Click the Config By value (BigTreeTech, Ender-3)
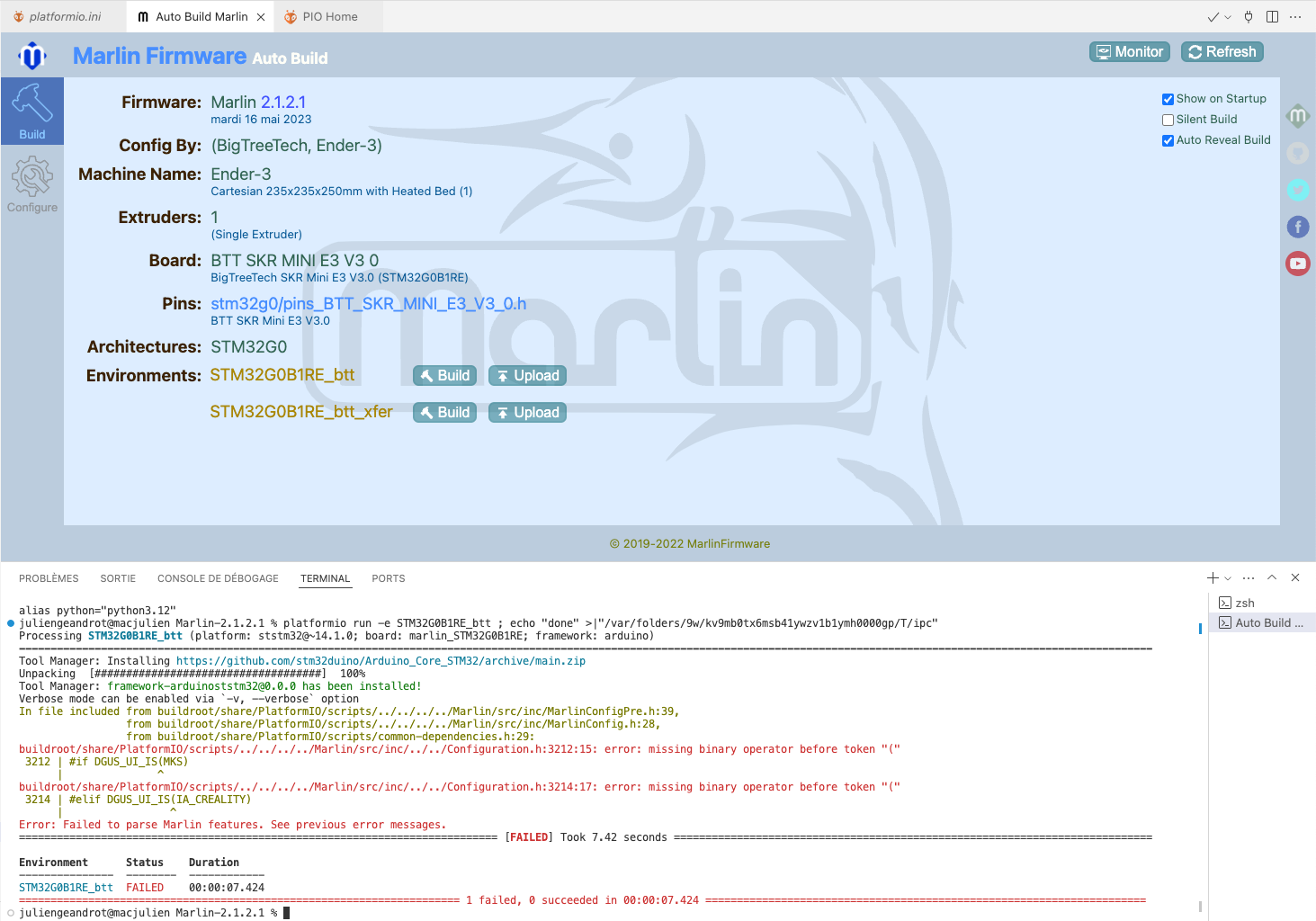 coord(297,146)
